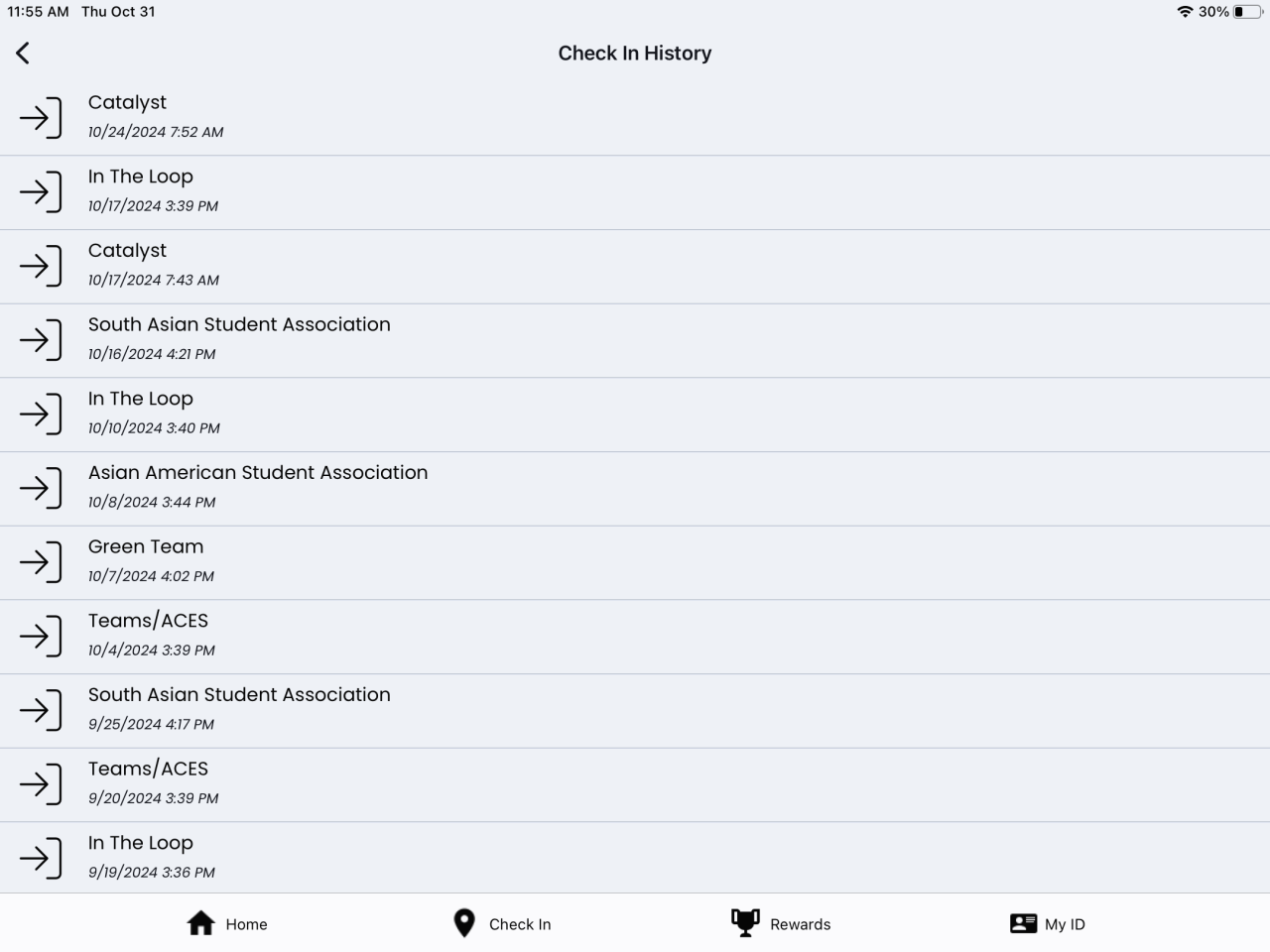Tap check-in icon beside Teams/ACES 10/4/2024 entry
The image size is (1270, 952).
tap(41, 636)
